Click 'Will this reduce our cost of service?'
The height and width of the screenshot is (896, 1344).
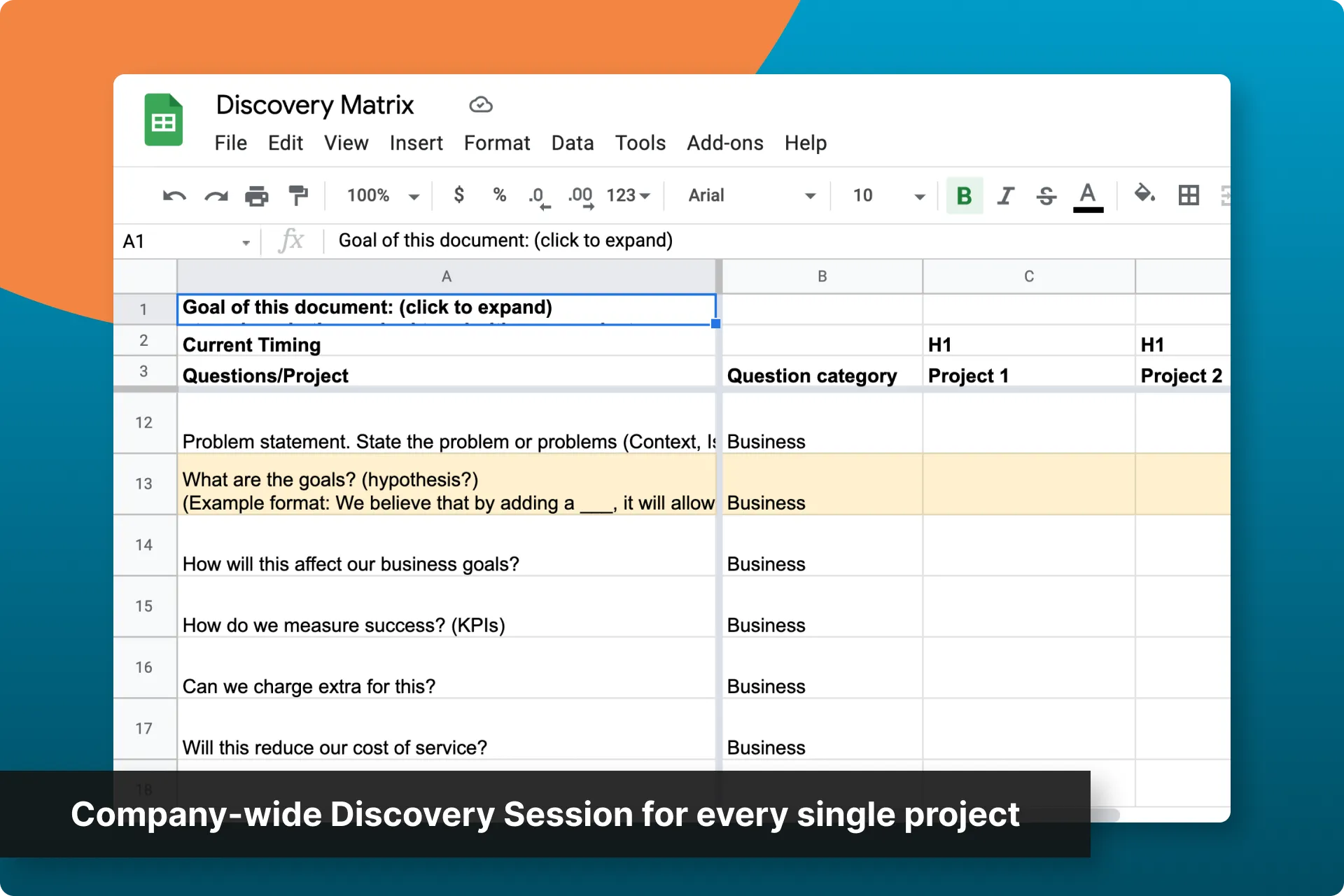pos(447,729)
